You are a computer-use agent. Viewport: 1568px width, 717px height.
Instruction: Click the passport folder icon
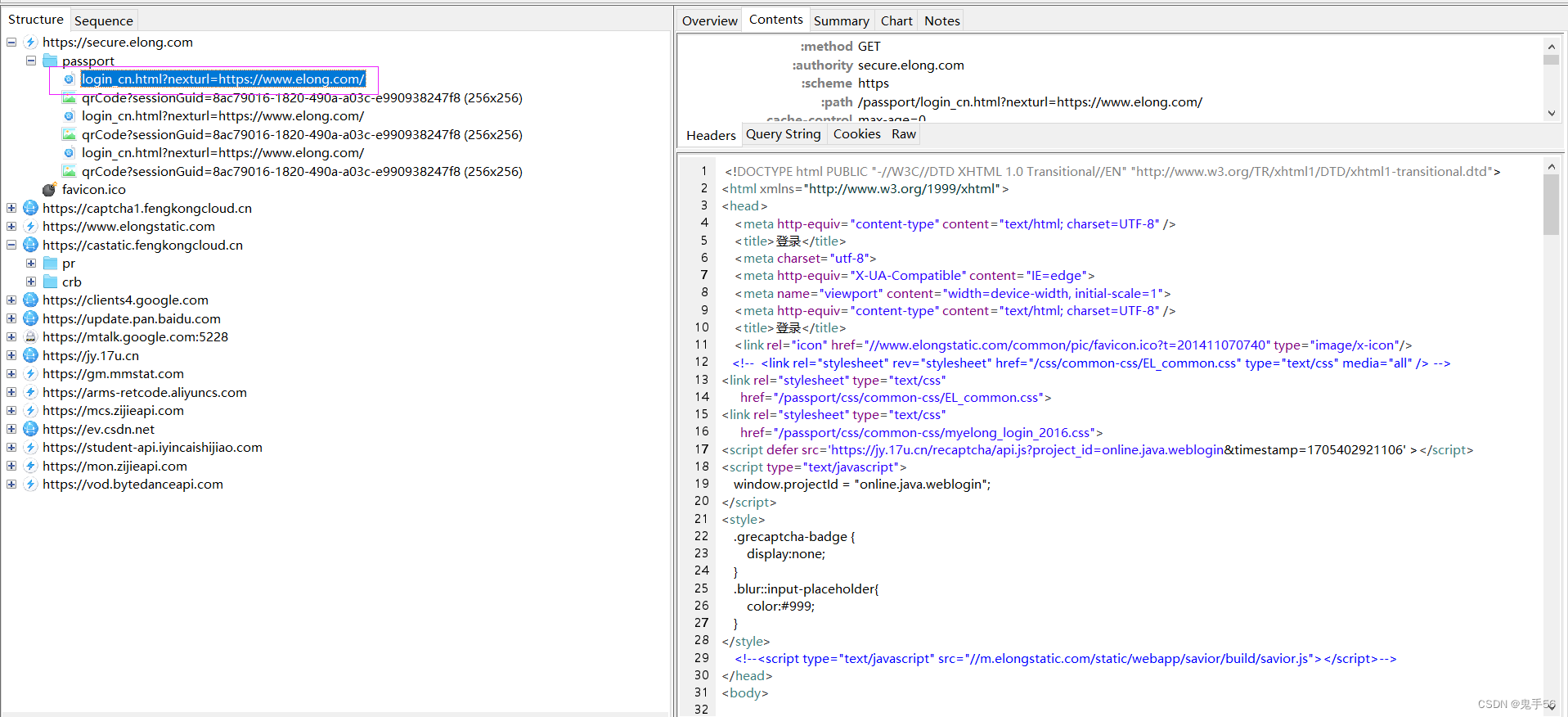pos(51,61)
